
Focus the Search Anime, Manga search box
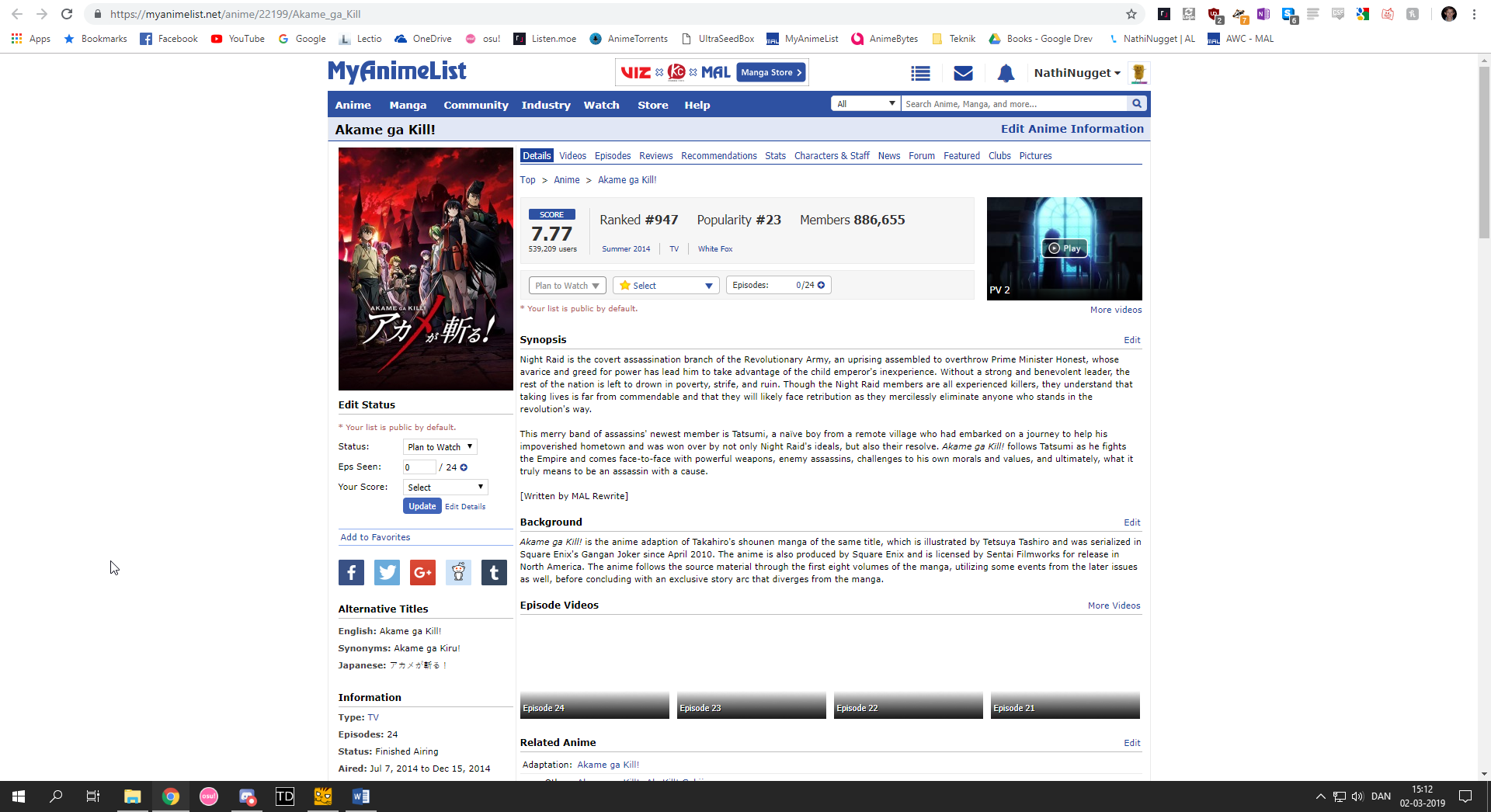(1014, 103)
